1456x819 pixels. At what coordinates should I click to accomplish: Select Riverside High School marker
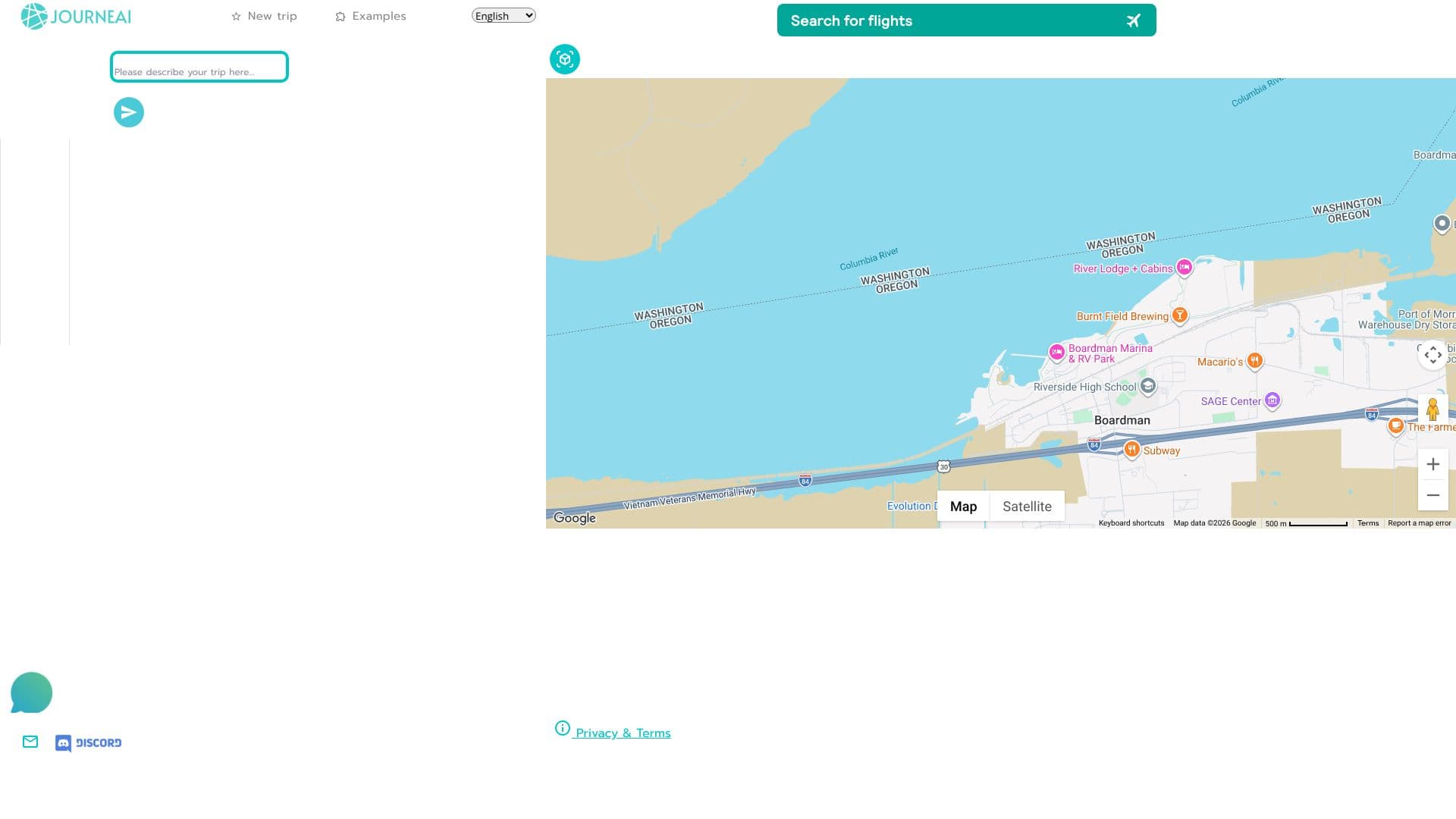(1148, 386)
